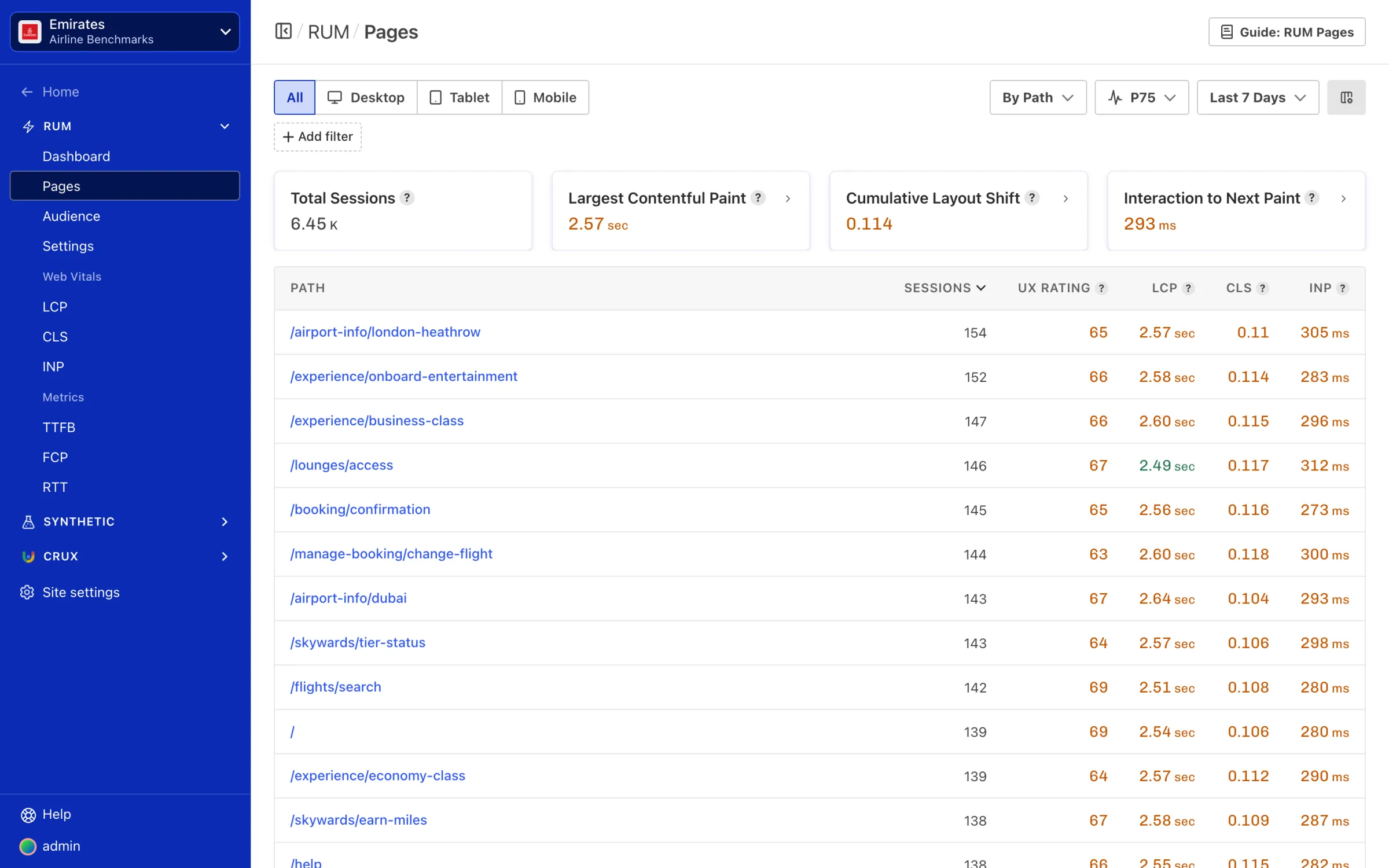
Task: Open the /flights/search path link
Action: [x=336, y=687]
